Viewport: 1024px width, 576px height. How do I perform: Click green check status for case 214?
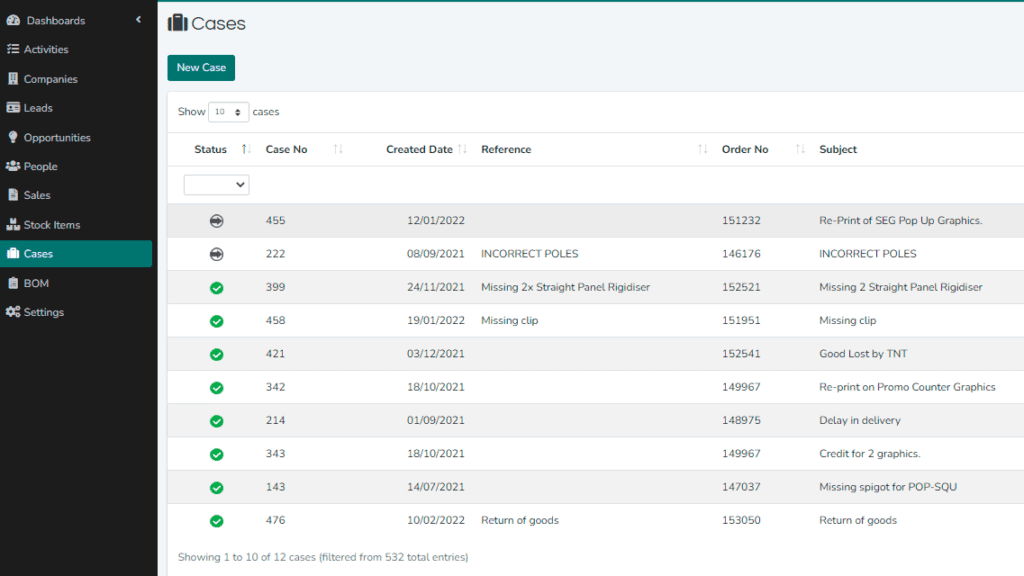[217, 421]
